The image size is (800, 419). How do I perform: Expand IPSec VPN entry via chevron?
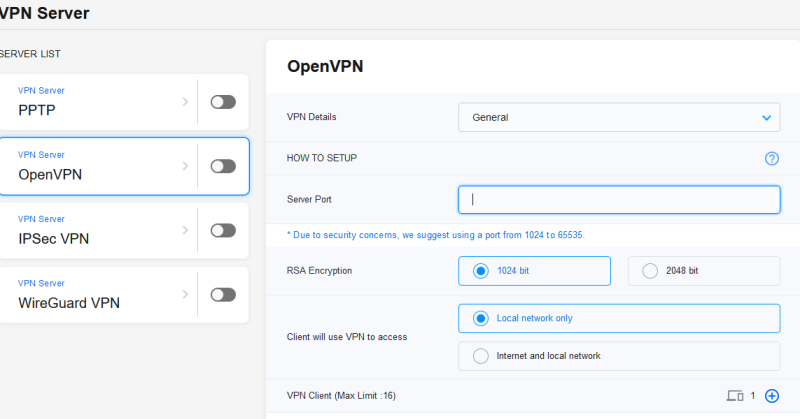[x=185, y=231]
